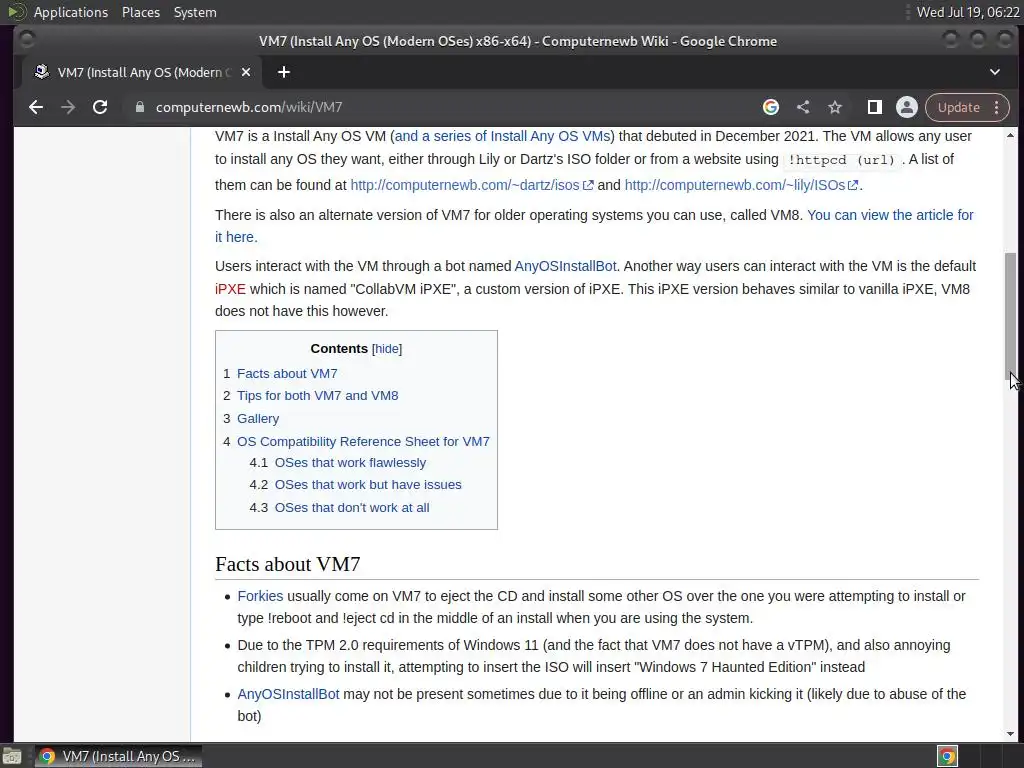Click the desktop menu logo icon
This screenshot has height=768, width=1024.
[x=16, y=12]
